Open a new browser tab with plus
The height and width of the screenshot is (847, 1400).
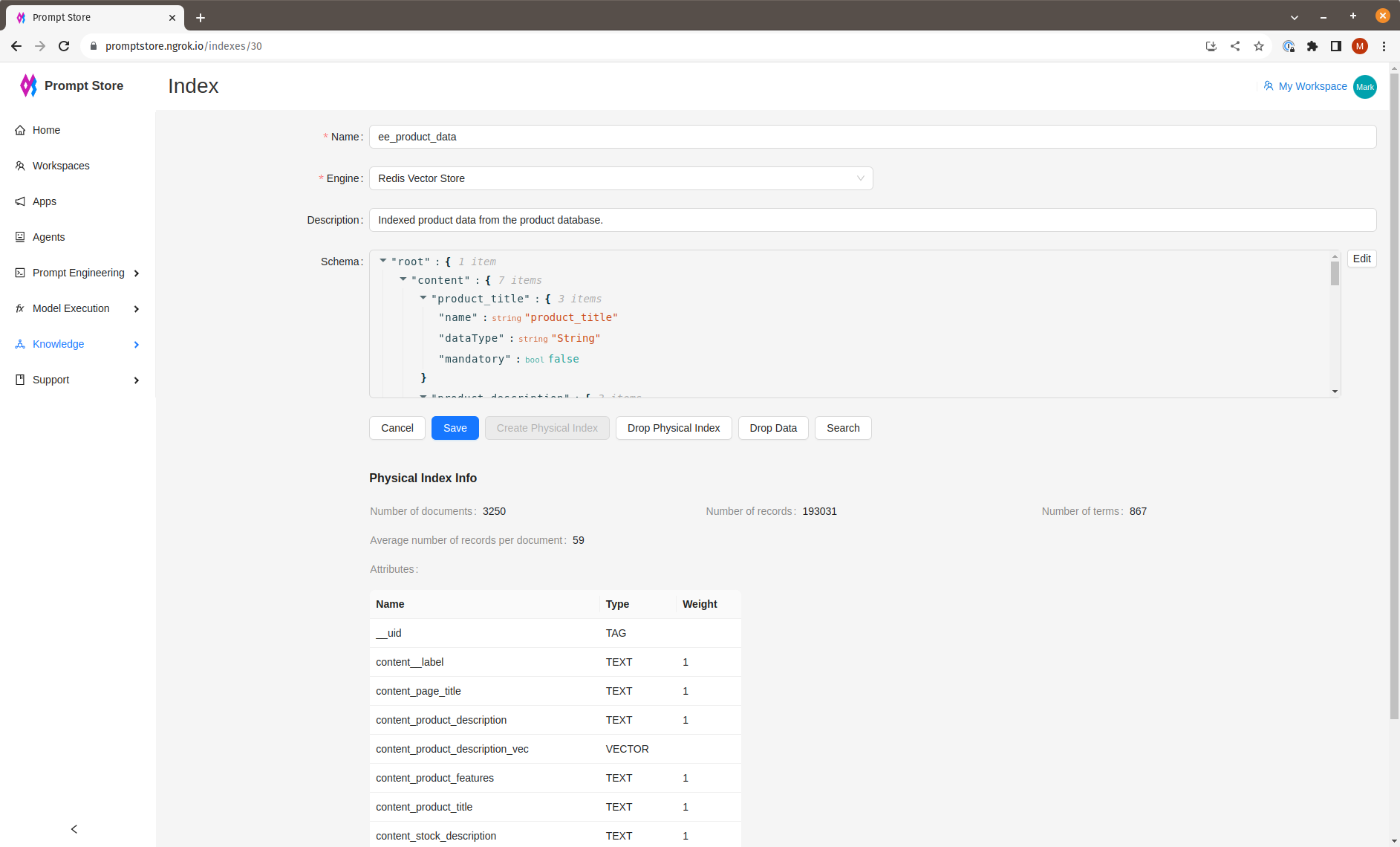(x=201, y=17)
